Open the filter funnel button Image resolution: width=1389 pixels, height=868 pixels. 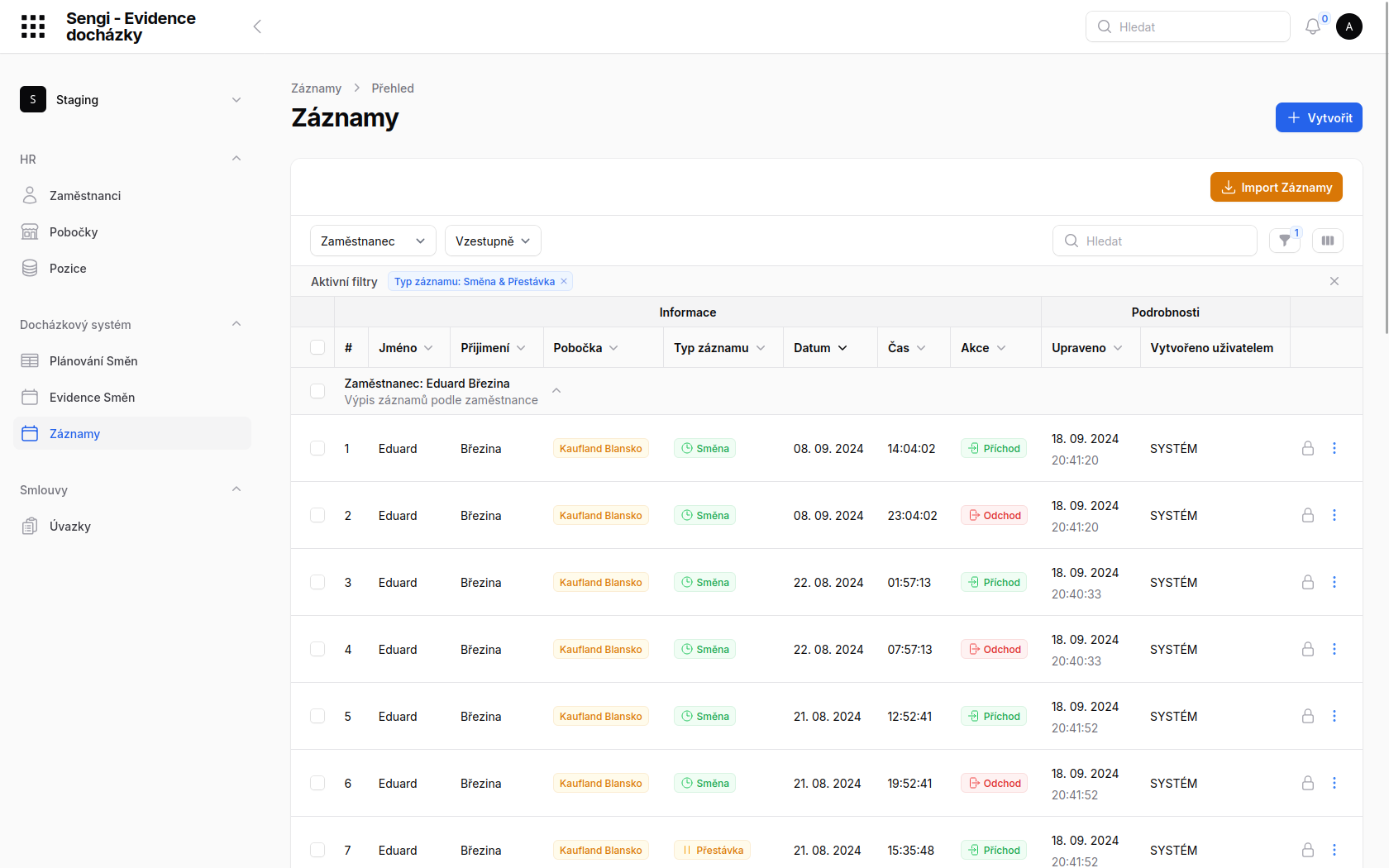coord(1285,241)
